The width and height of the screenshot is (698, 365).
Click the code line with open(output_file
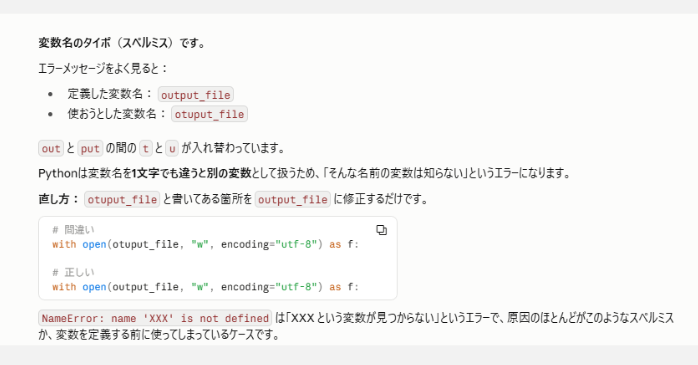point(205,287)
